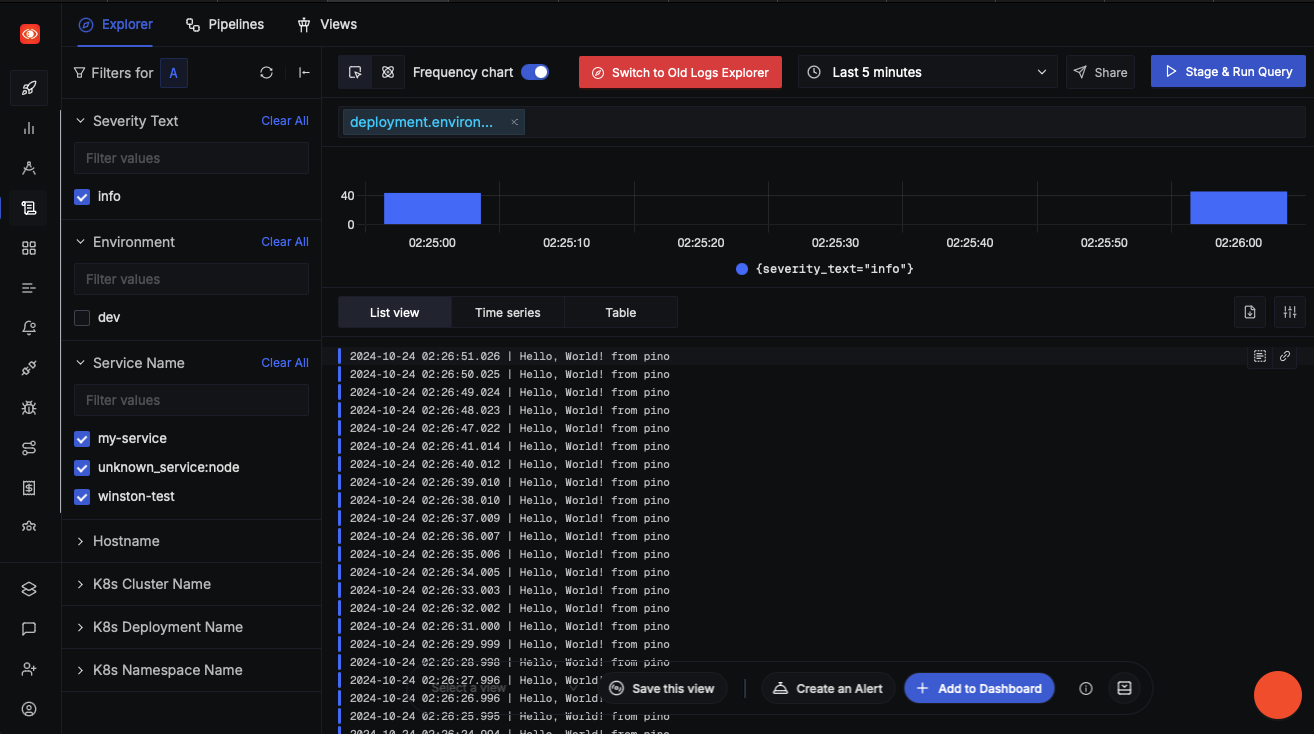Remove the deployment.environ... query tag
The image size is (1314, 734).
pos(515,122)
